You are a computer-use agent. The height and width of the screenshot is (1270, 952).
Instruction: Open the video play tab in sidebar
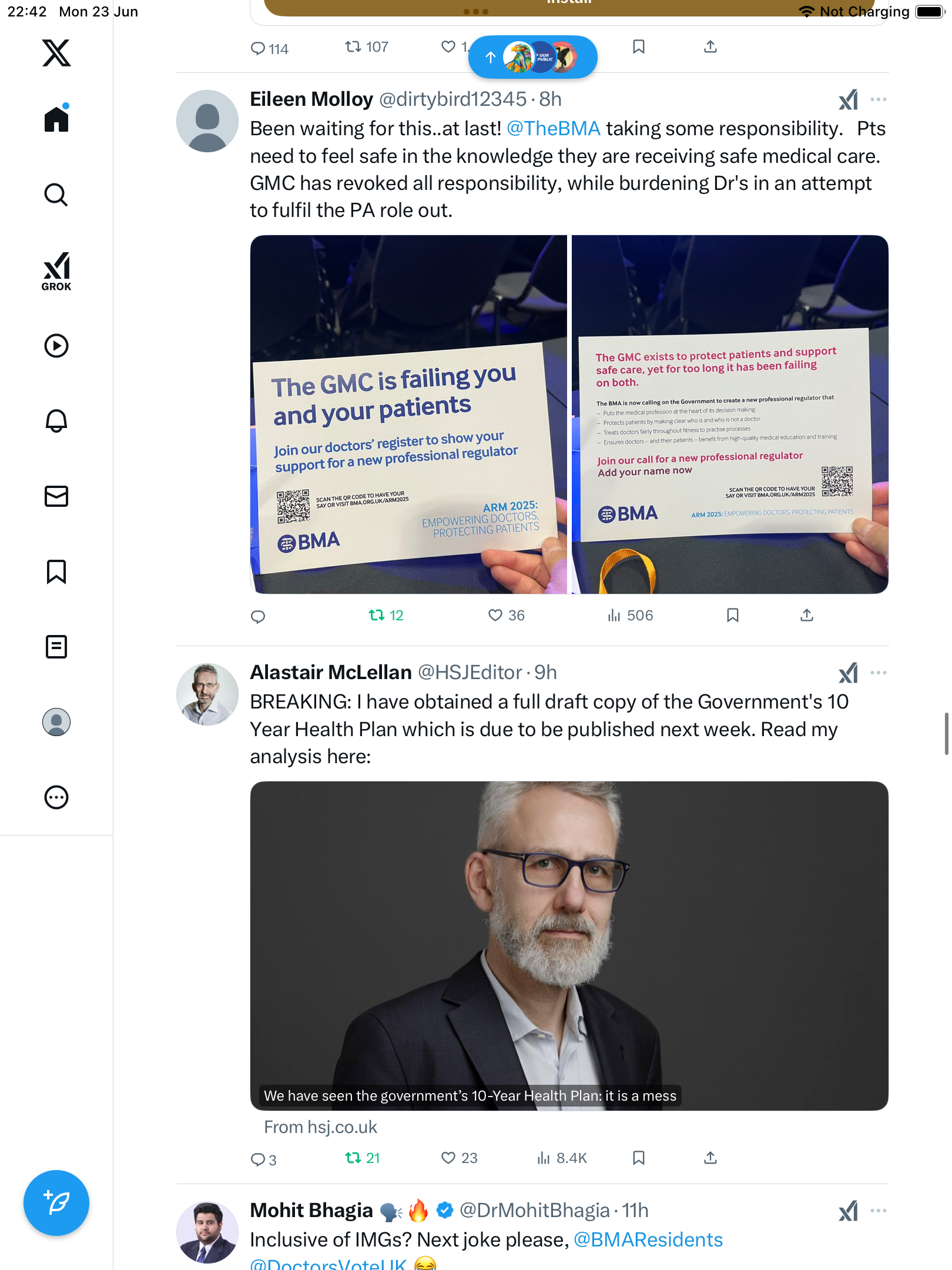click(56, 346)
